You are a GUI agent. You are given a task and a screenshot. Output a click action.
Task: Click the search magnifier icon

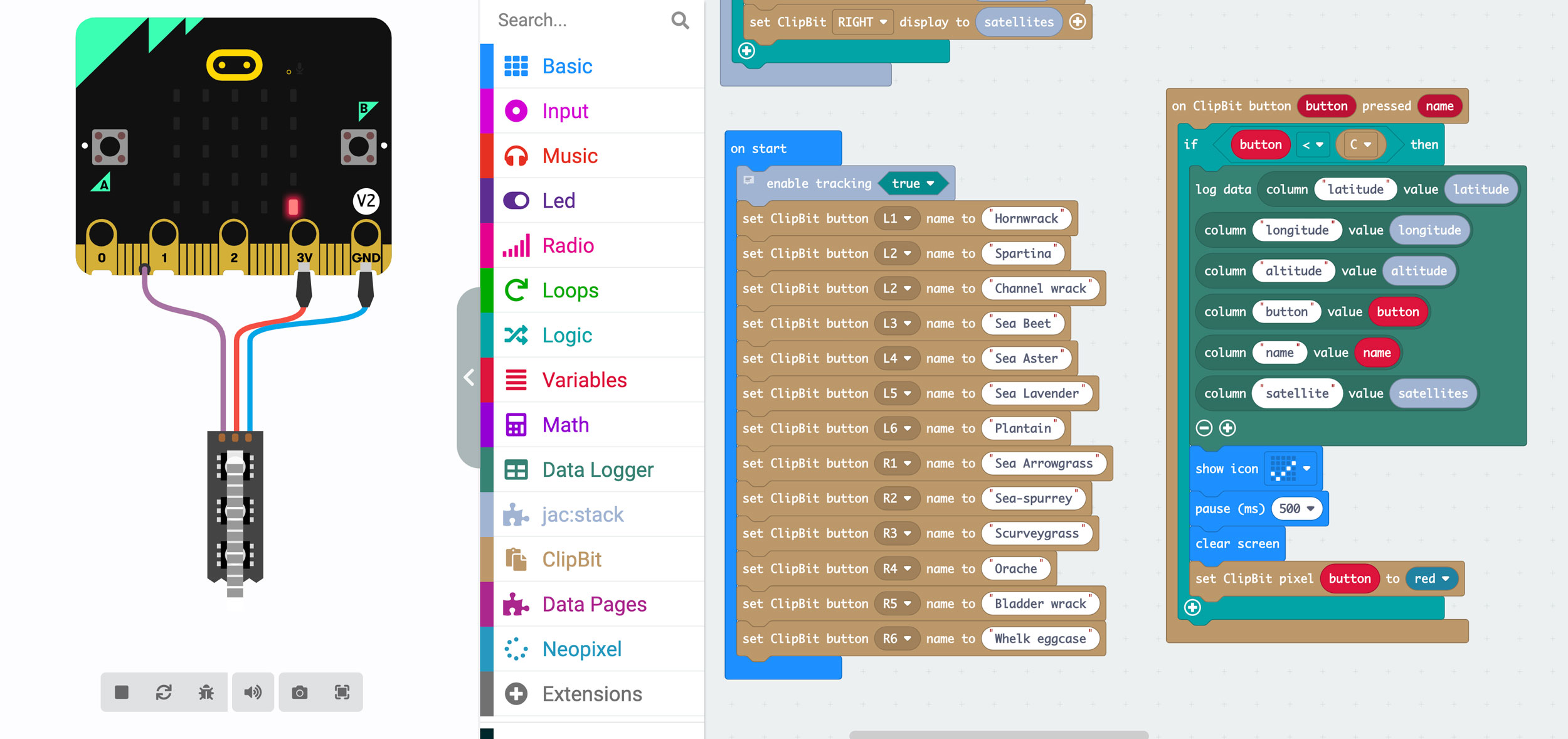tap(680, 21)
